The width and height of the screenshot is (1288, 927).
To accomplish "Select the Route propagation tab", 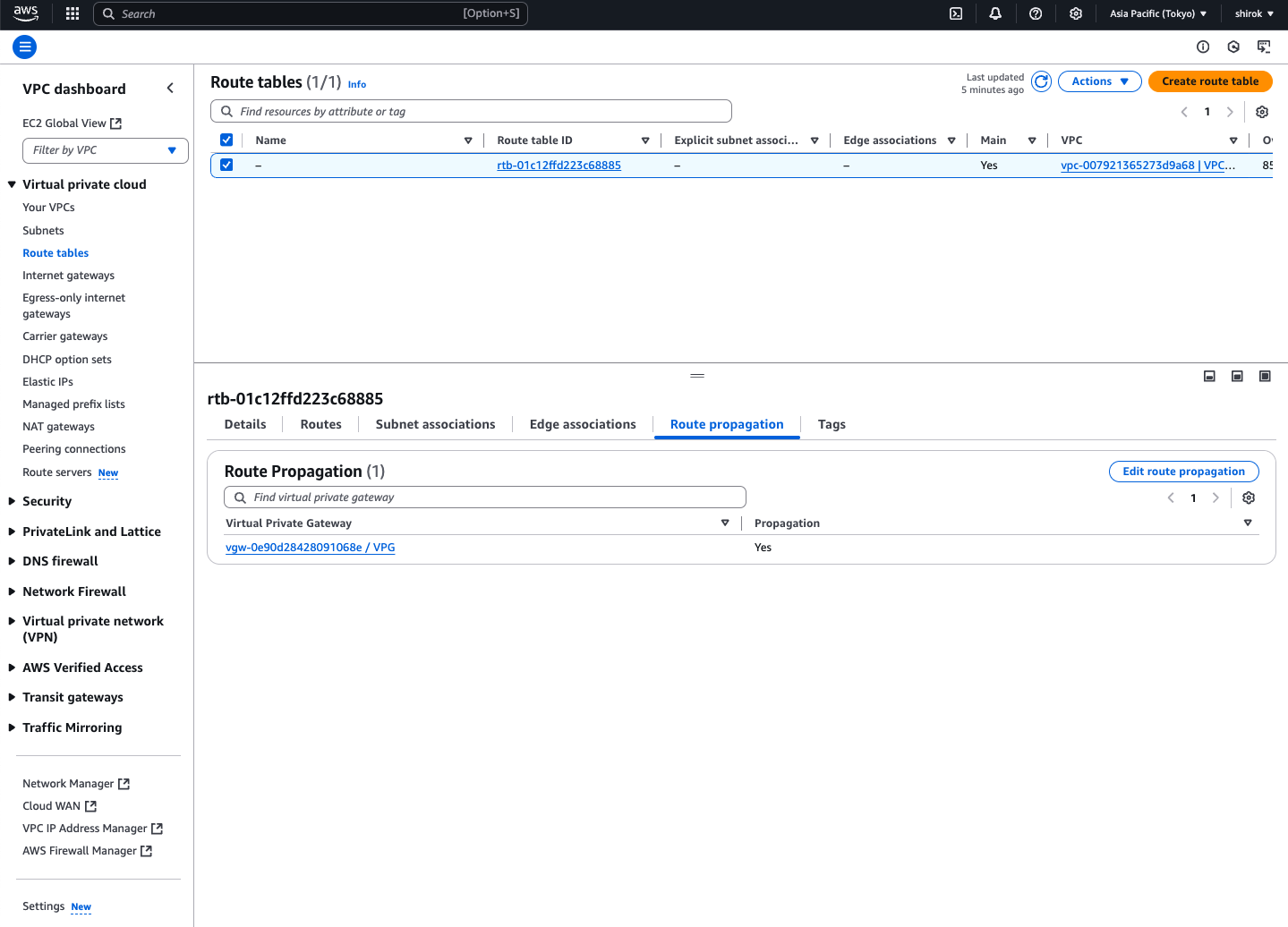I will [727, 424].
